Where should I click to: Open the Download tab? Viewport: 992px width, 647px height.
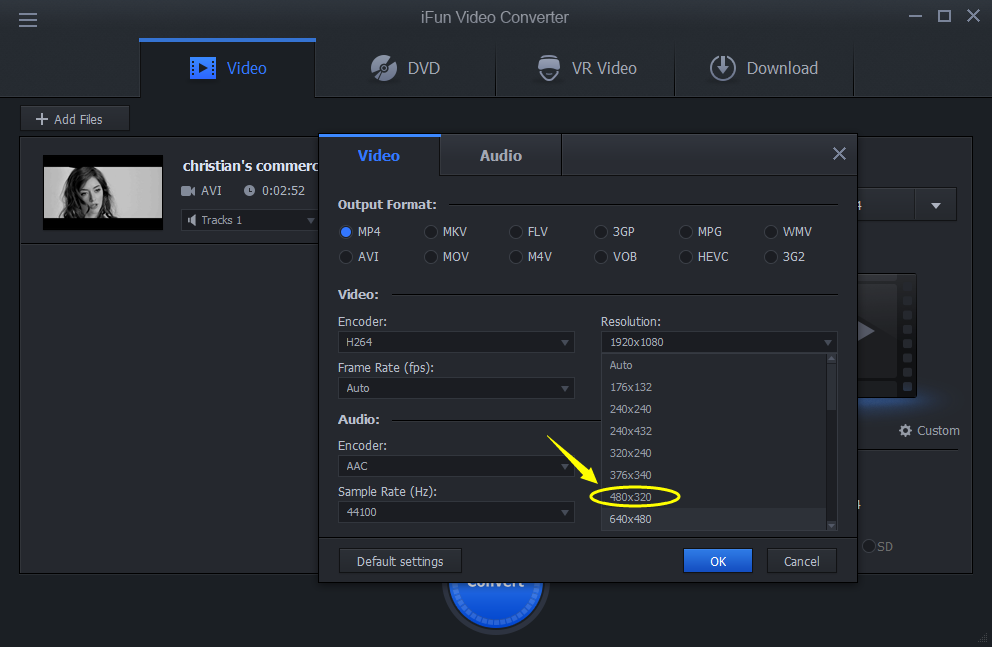click(x=764, y=68)
